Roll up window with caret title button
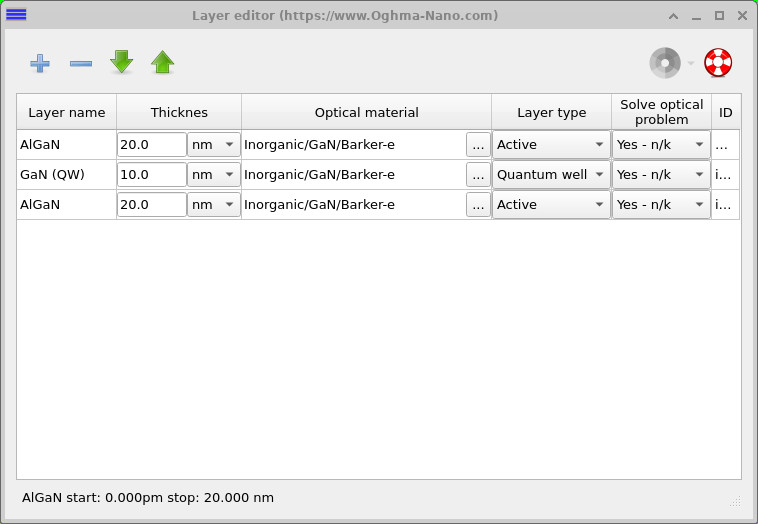758x524 pixels. [673, 16]
